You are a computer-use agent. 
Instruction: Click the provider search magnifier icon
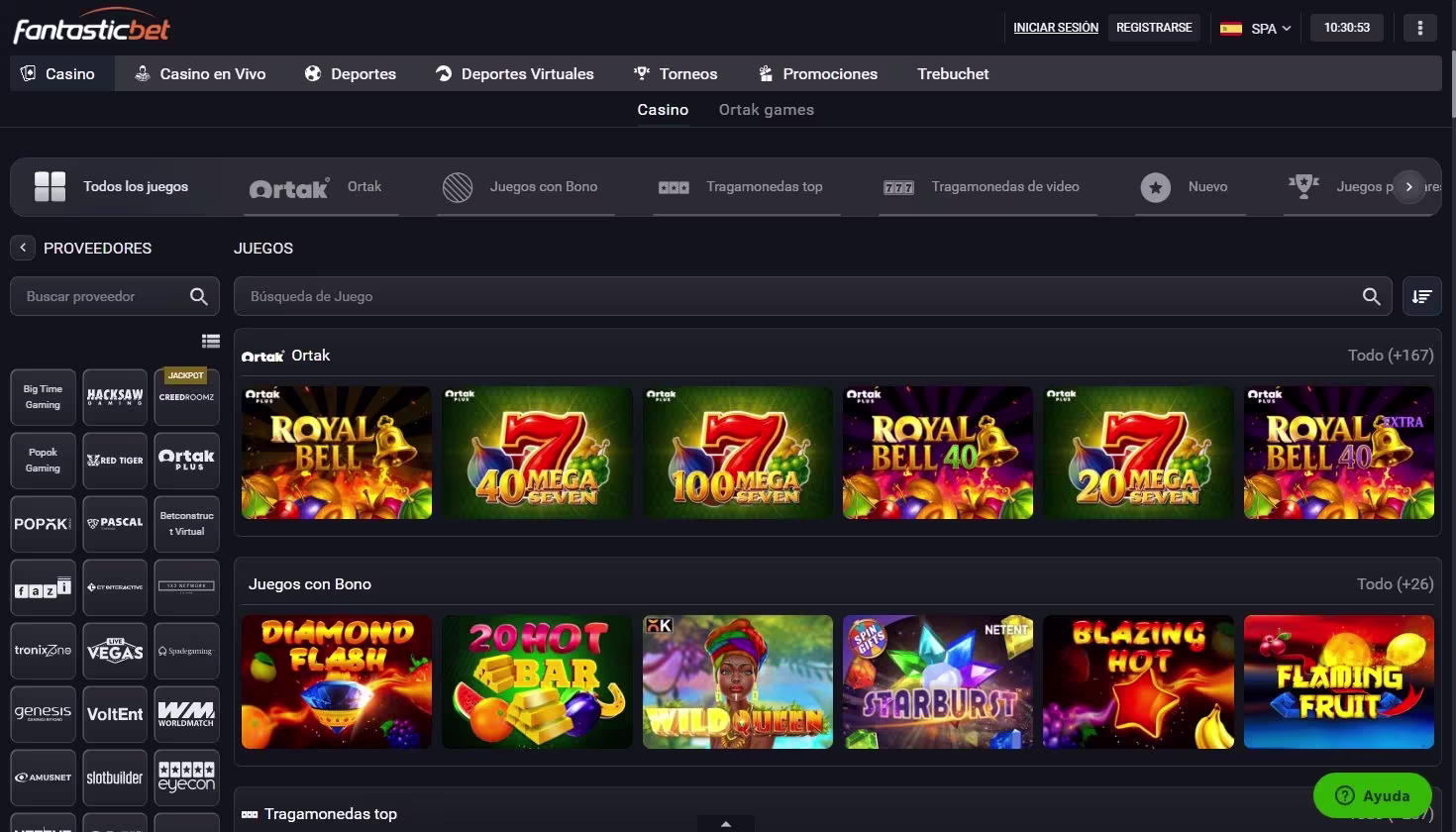click(199, 296)
